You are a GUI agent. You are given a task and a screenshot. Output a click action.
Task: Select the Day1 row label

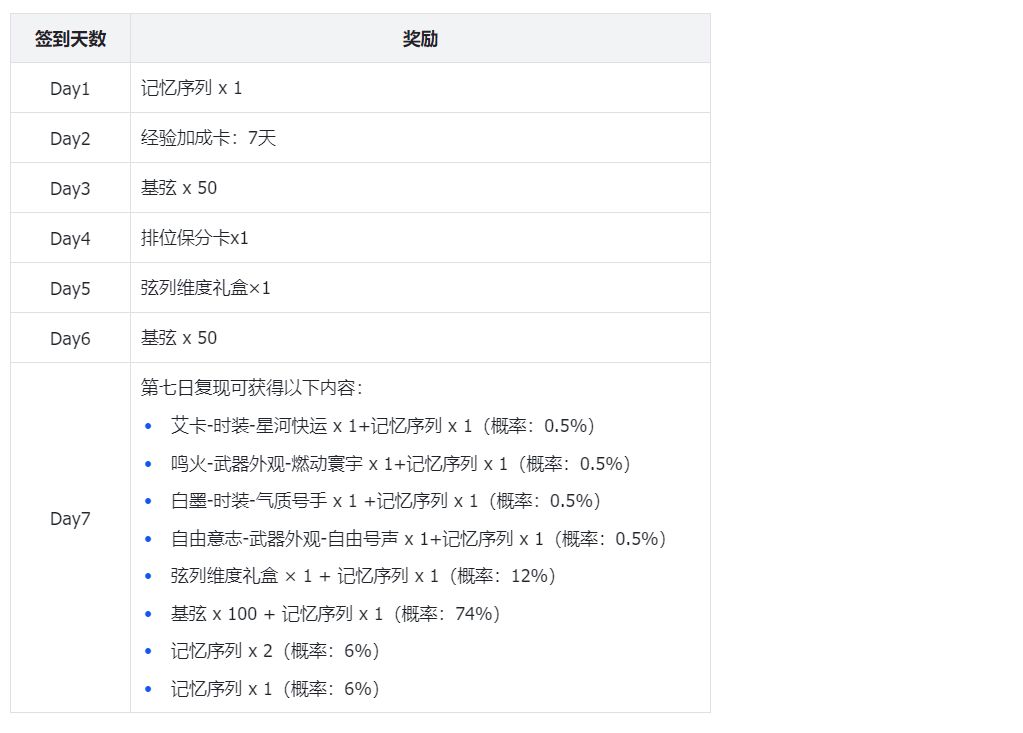point(70,89)
